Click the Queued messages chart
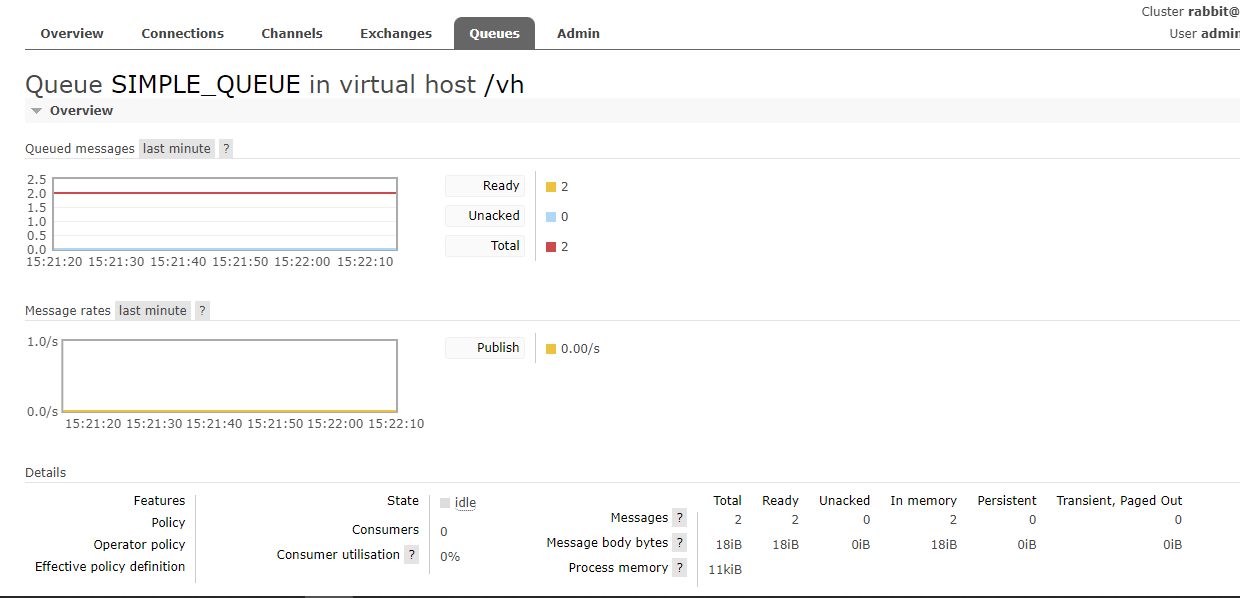Viewport: 1240px width, 598px height. tap(227, 214)
